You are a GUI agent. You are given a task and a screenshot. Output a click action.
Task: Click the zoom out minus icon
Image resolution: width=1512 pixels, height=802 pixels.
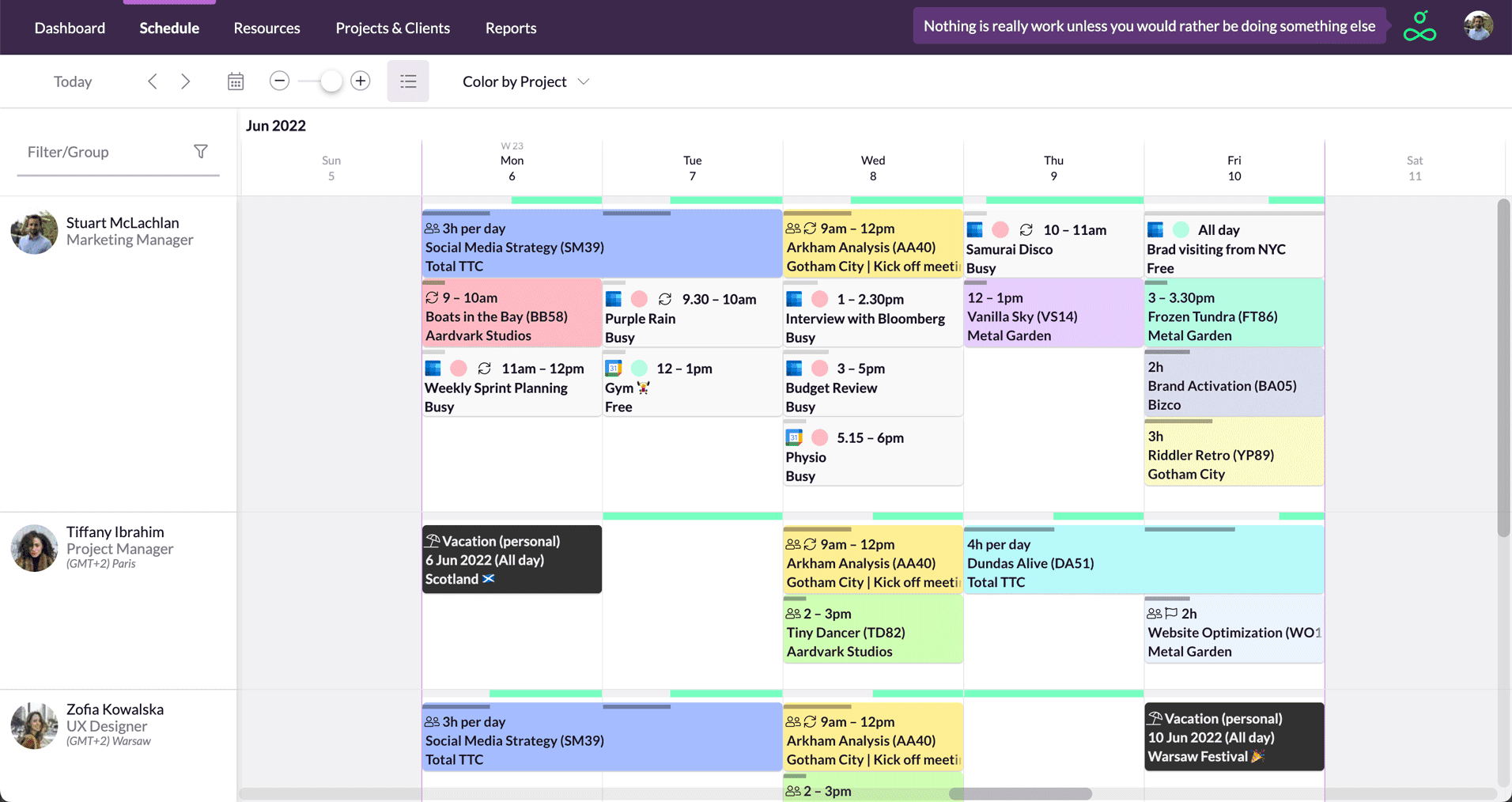279,81
